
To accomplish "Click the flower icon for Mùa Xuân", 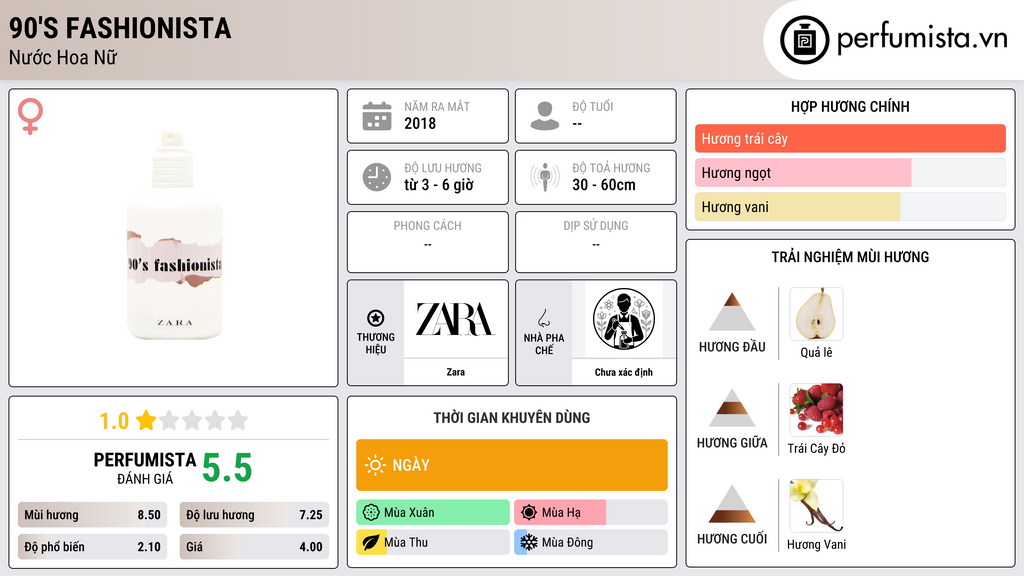I will (371, 513).
